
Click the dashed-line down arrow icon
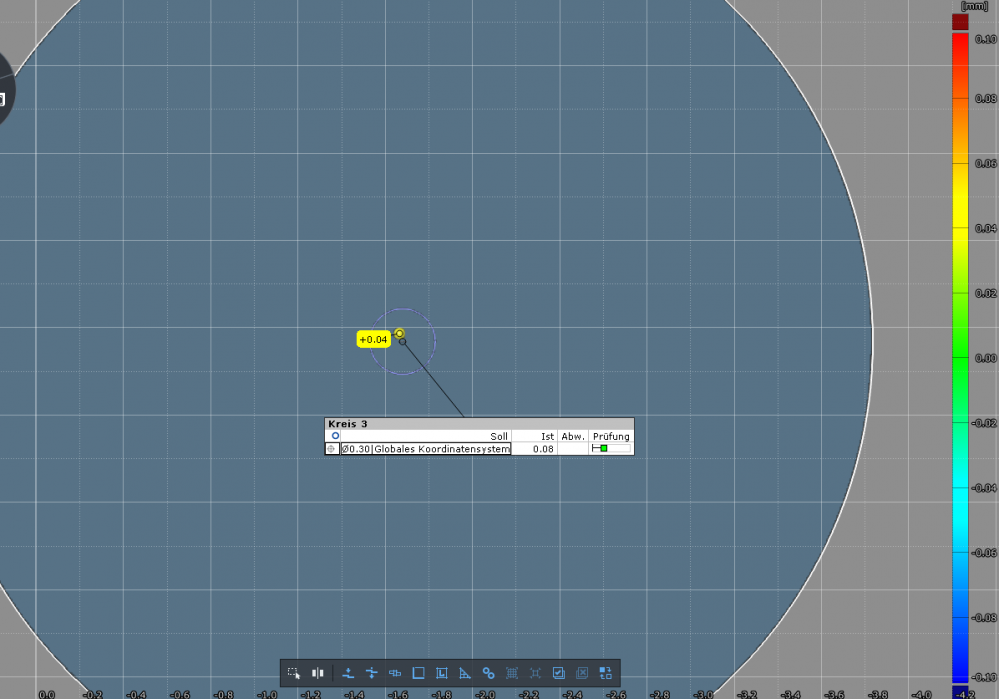(x=371, y=673)
